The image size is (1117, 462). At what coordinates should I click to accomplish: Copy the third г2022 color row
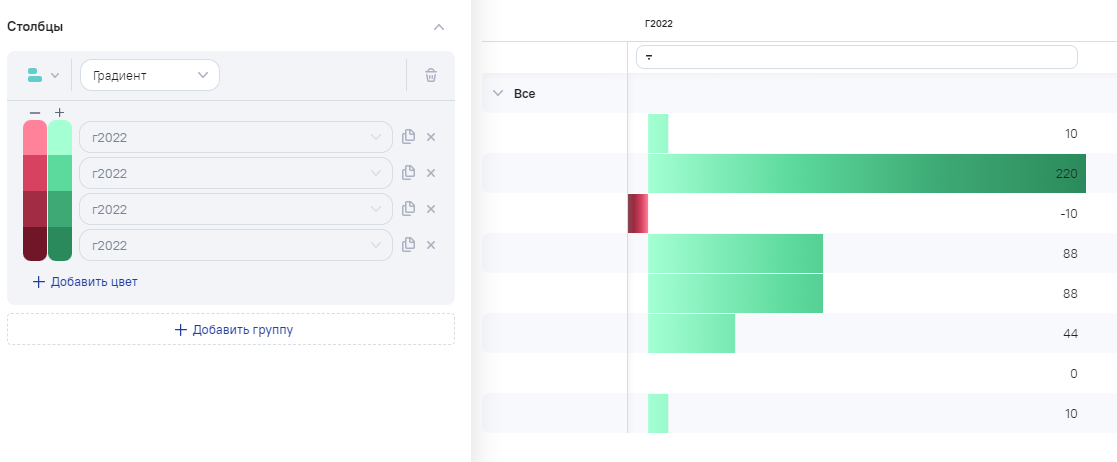408,209
